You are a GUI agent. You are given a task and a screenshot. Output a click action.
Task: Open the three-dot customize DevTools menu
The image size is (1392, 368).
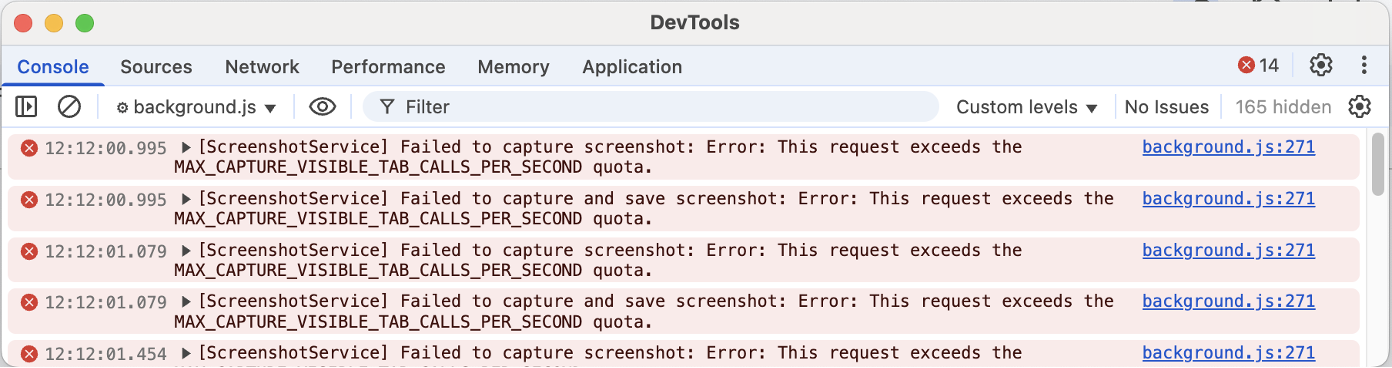coord(1364,65)
